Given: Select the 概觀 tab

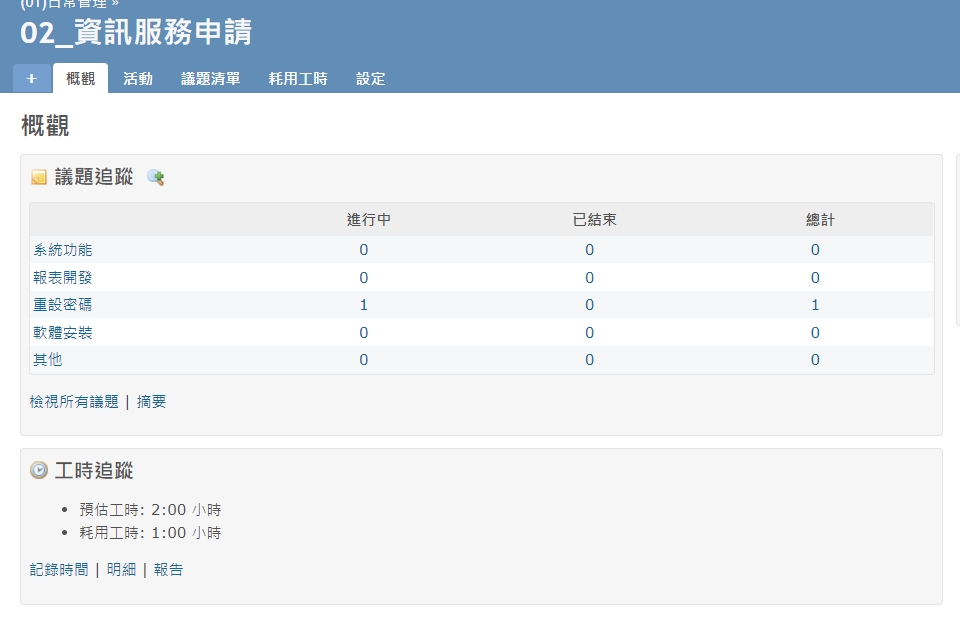Looking at the screenshot, I should (x=80, y=79).
